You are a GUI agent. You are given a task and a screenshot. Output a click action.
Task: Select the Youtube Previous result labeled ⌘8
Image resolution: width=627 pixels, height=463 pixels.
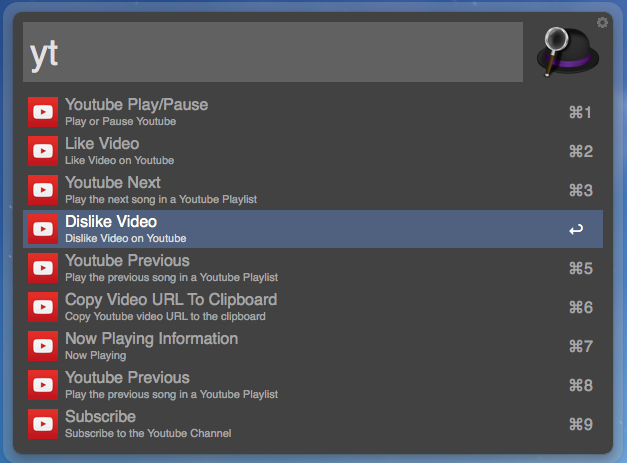pyautogui.click(x=300, y=385)
